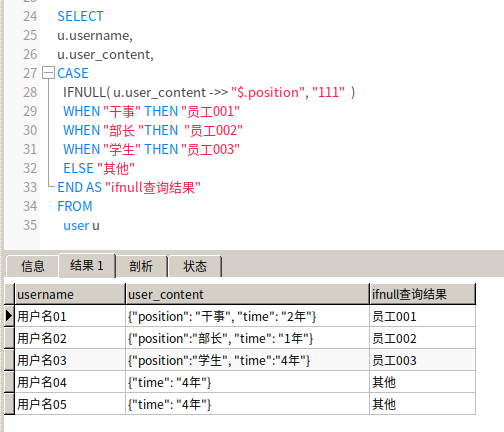Click the ELSE keyword on line 32
Screen dimensions: 504x432
click(78, 168)
